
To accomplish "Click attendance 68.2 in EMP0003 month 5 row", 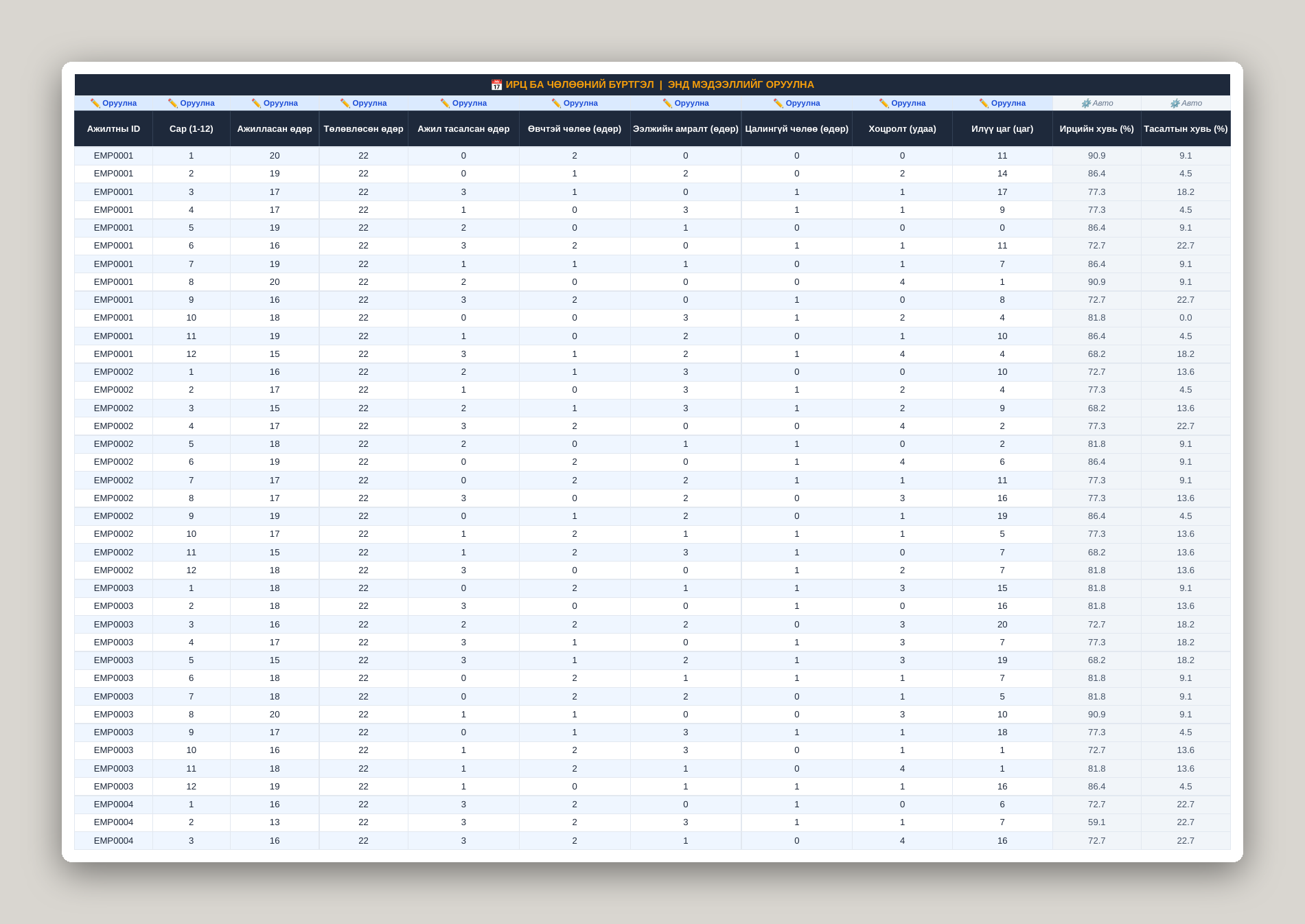I will pyautogui.click(x=1096, y=660).
